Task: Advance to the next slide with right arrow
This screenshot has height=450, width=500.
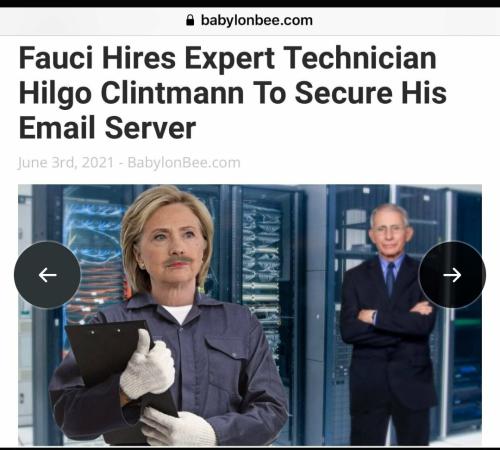Action: click(452, 275)
